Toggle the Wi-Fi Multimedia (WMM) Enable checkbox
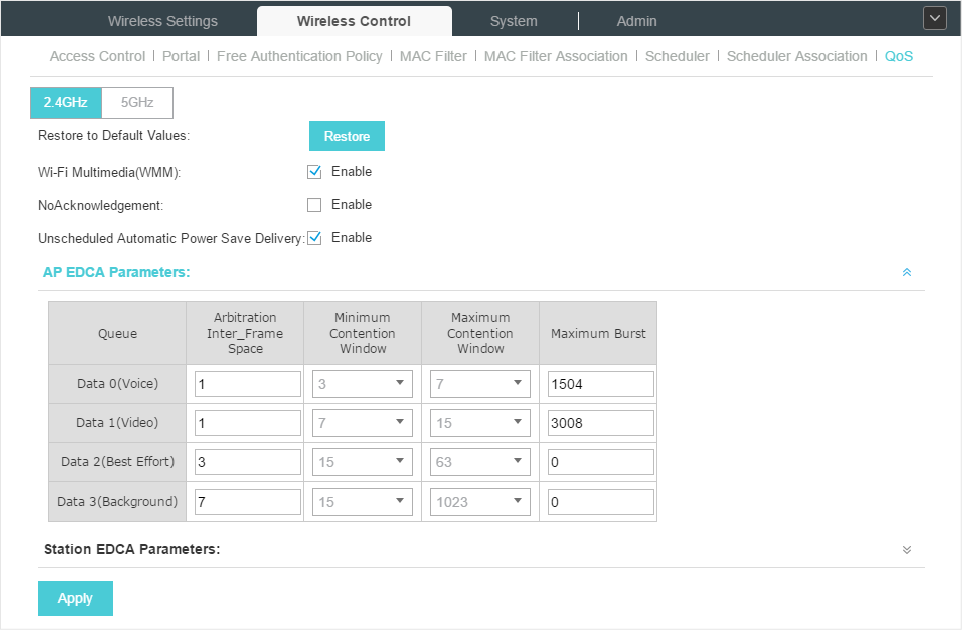The height and width of the screenshot is (630, 962). 314,172
